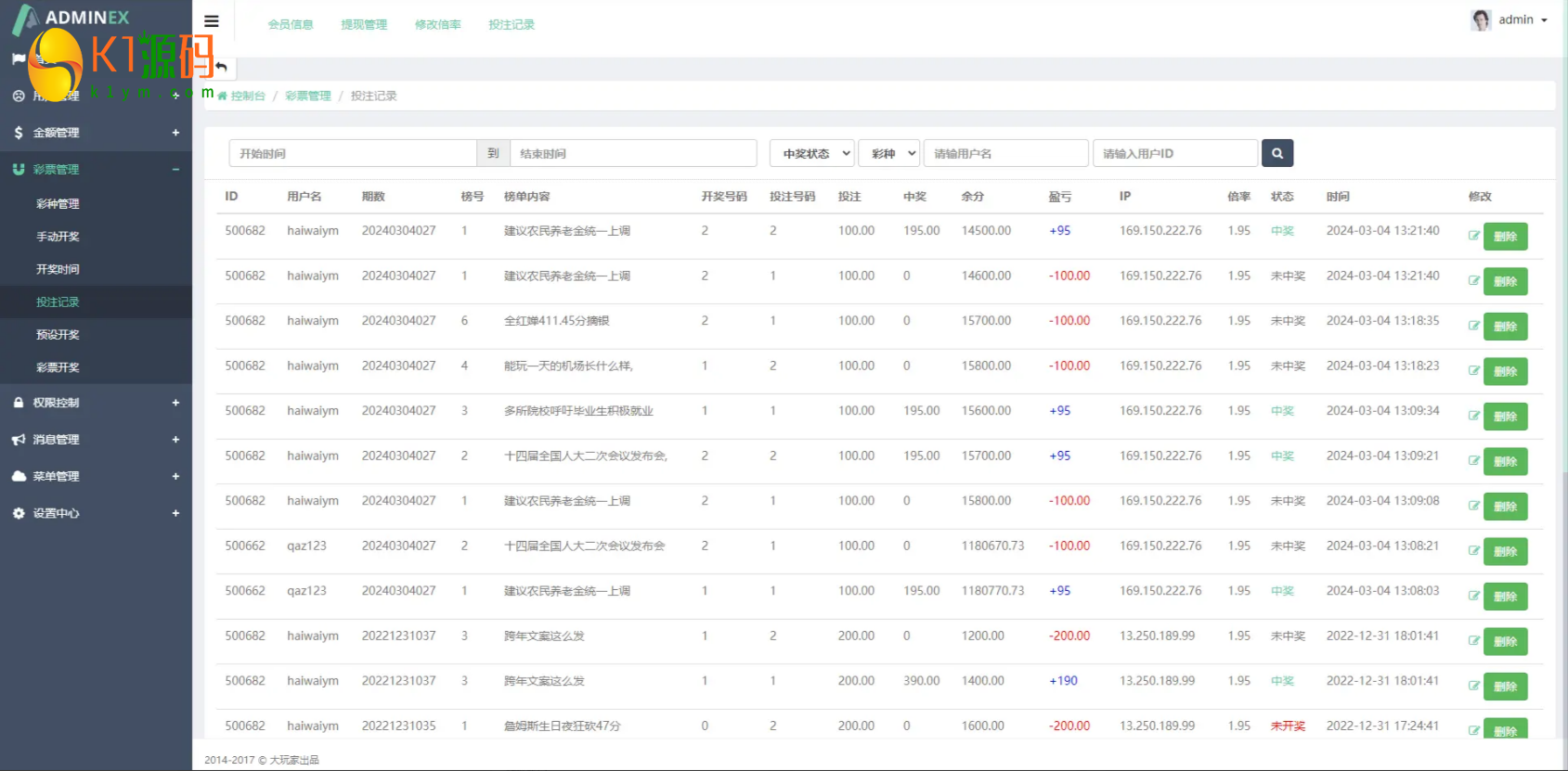Click the edit icon for the 13:08:03 record

(x=1473, y=596)
